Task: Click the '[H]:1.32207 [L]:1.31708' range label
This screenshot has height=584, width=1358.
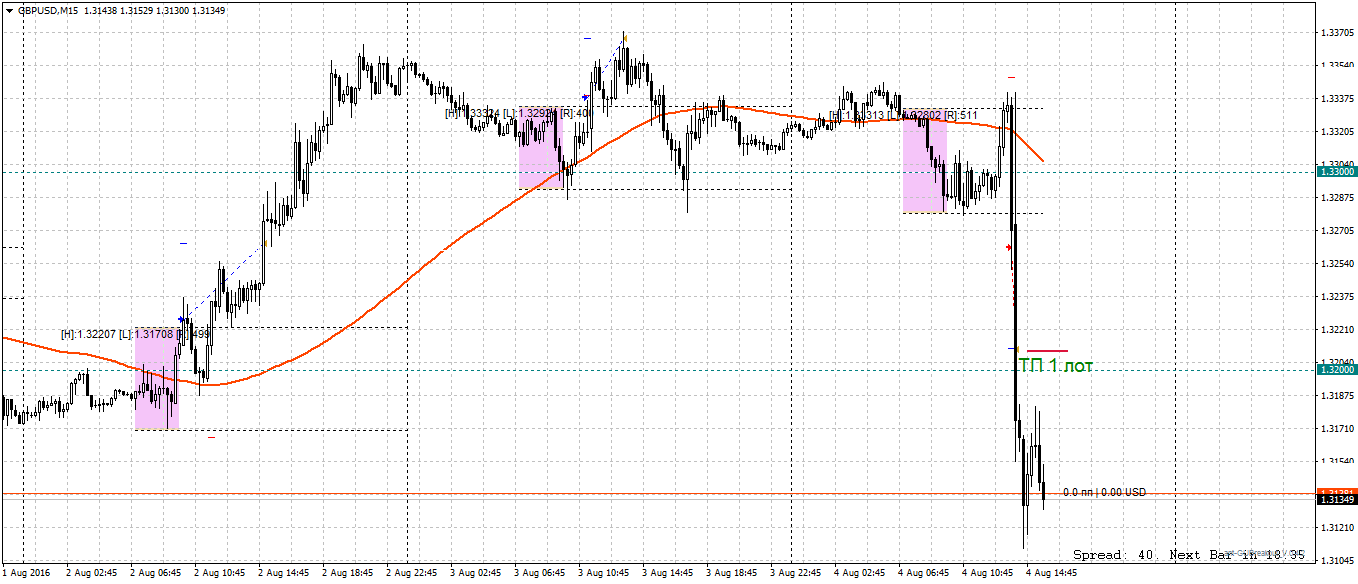Action: pos(118,333)
